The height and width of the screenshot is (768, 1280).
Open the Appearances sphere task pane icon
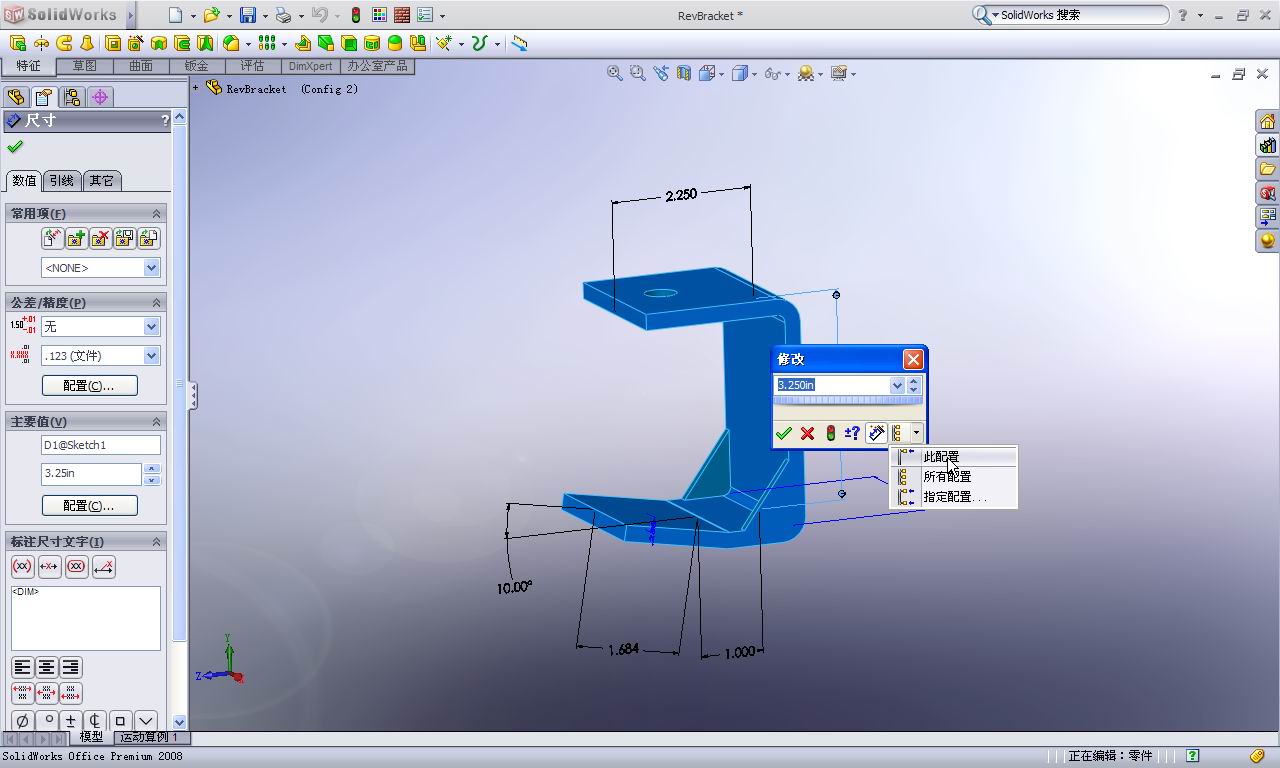pyautogui.click(x=1267, y=240)
